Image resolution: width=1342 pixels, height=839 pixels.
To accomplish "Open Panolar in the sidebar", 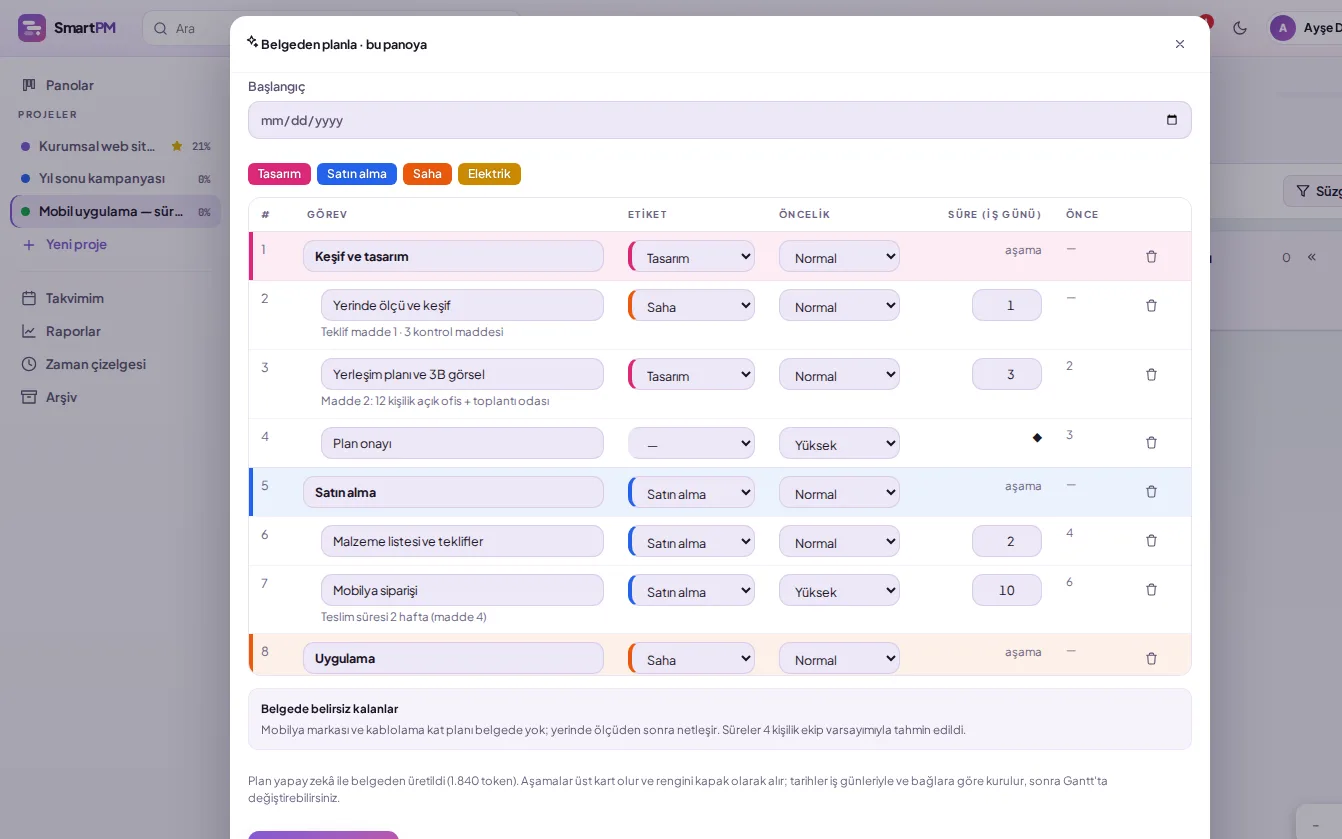I will tap(115, 85).
